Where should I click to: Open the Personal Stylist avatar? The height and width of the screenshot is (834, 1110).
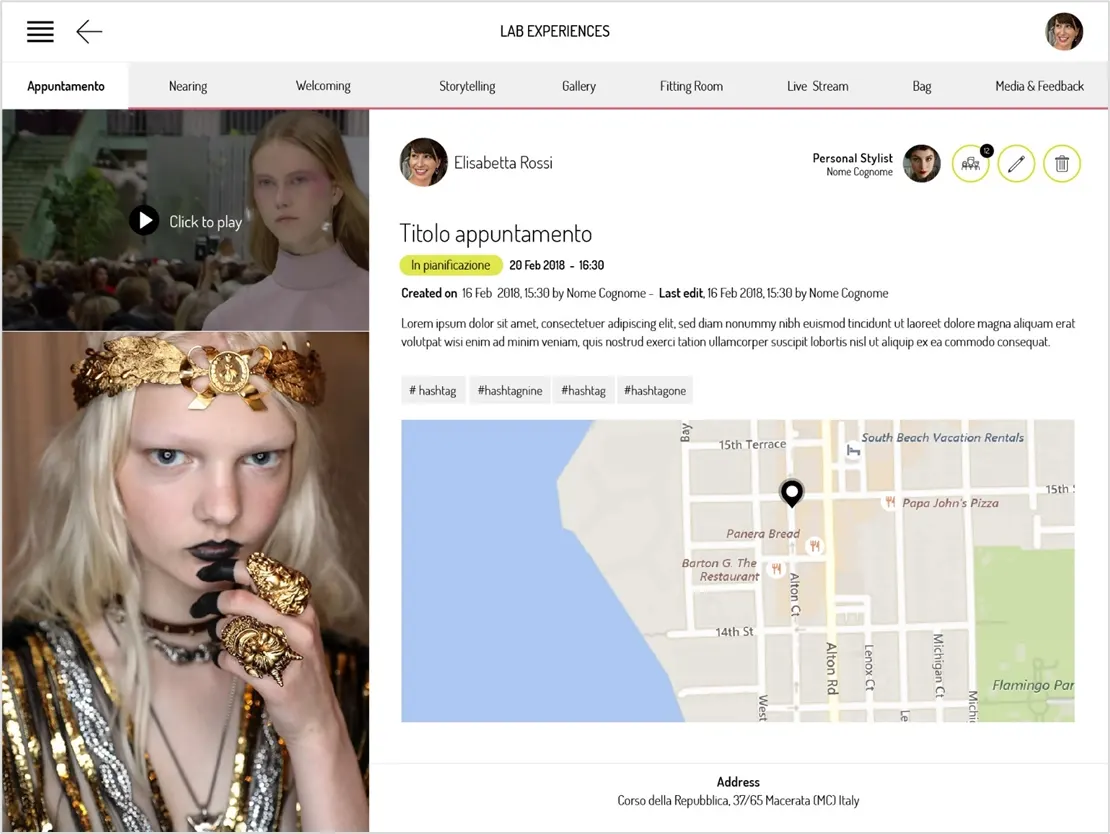click(922, 164)
